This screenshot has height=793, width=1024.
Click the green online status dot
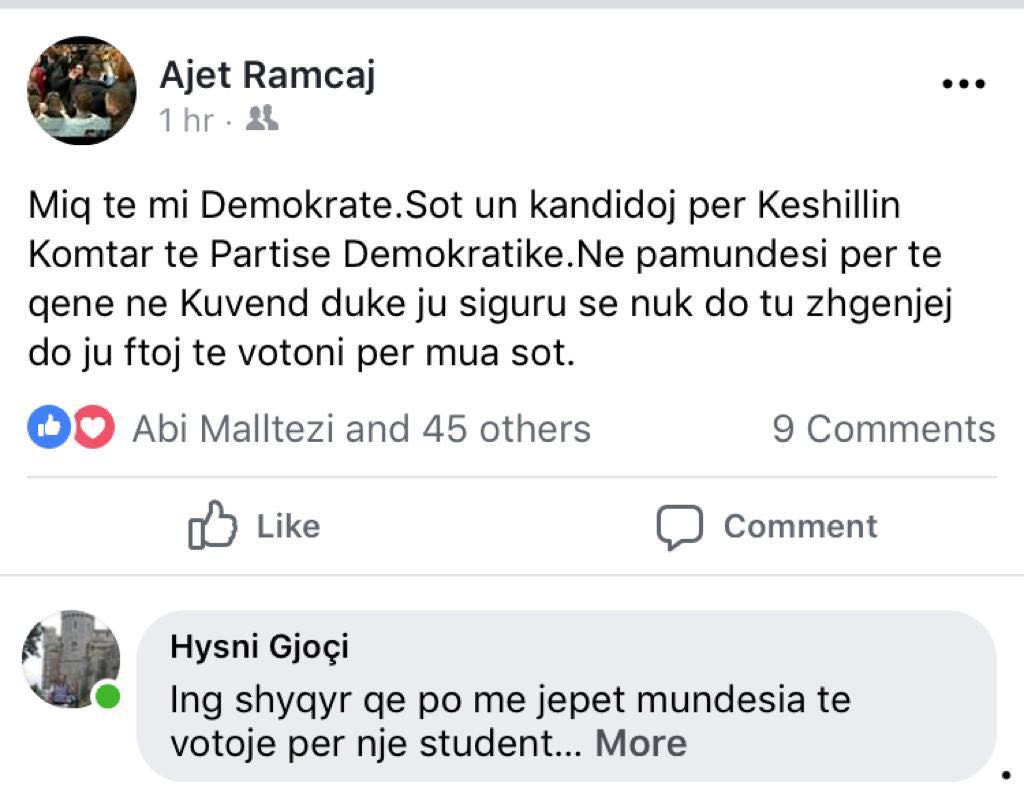click(x=107, y=696)
